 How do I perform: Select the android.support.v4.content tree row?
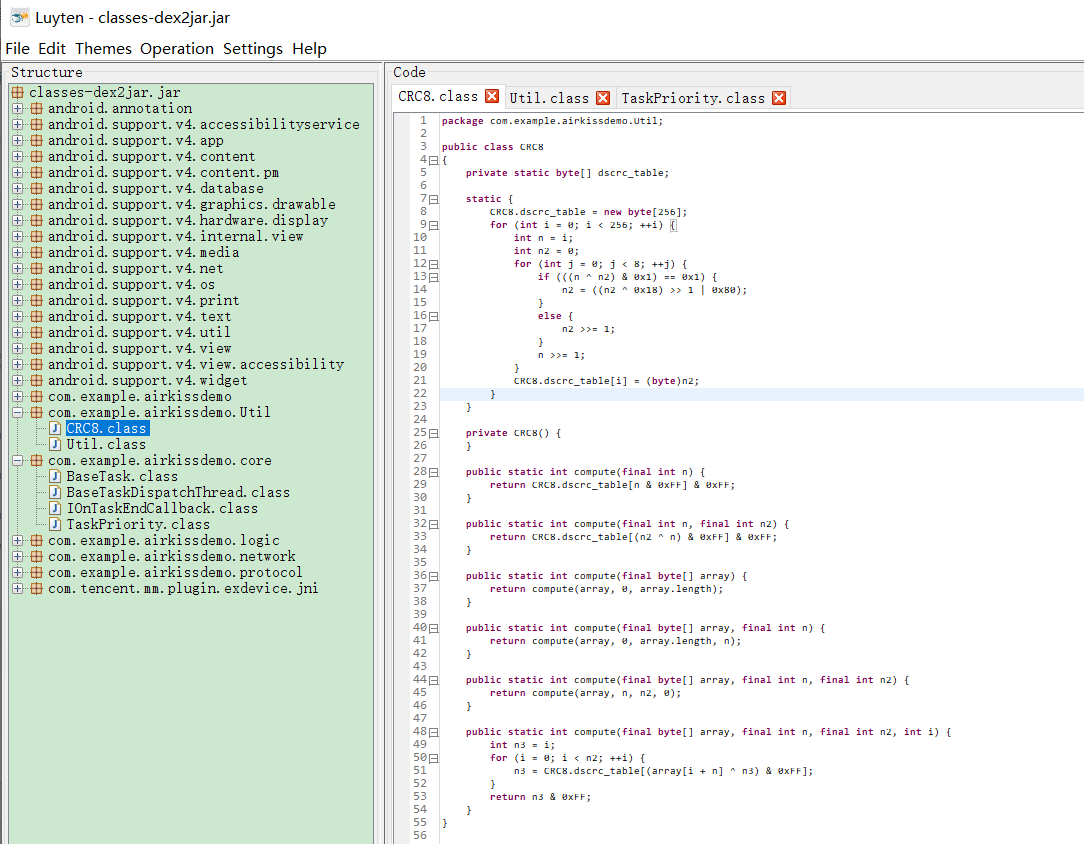pyautogui.click(x=151, y=156)
